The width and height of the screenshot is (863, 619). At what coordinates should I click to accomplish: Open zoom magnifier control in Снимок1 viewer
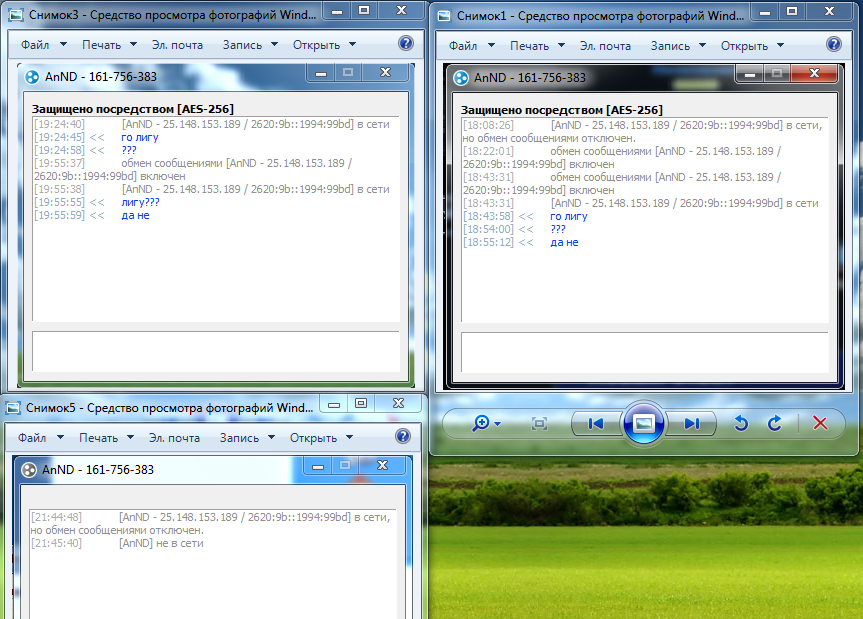(x=481, y=423)
